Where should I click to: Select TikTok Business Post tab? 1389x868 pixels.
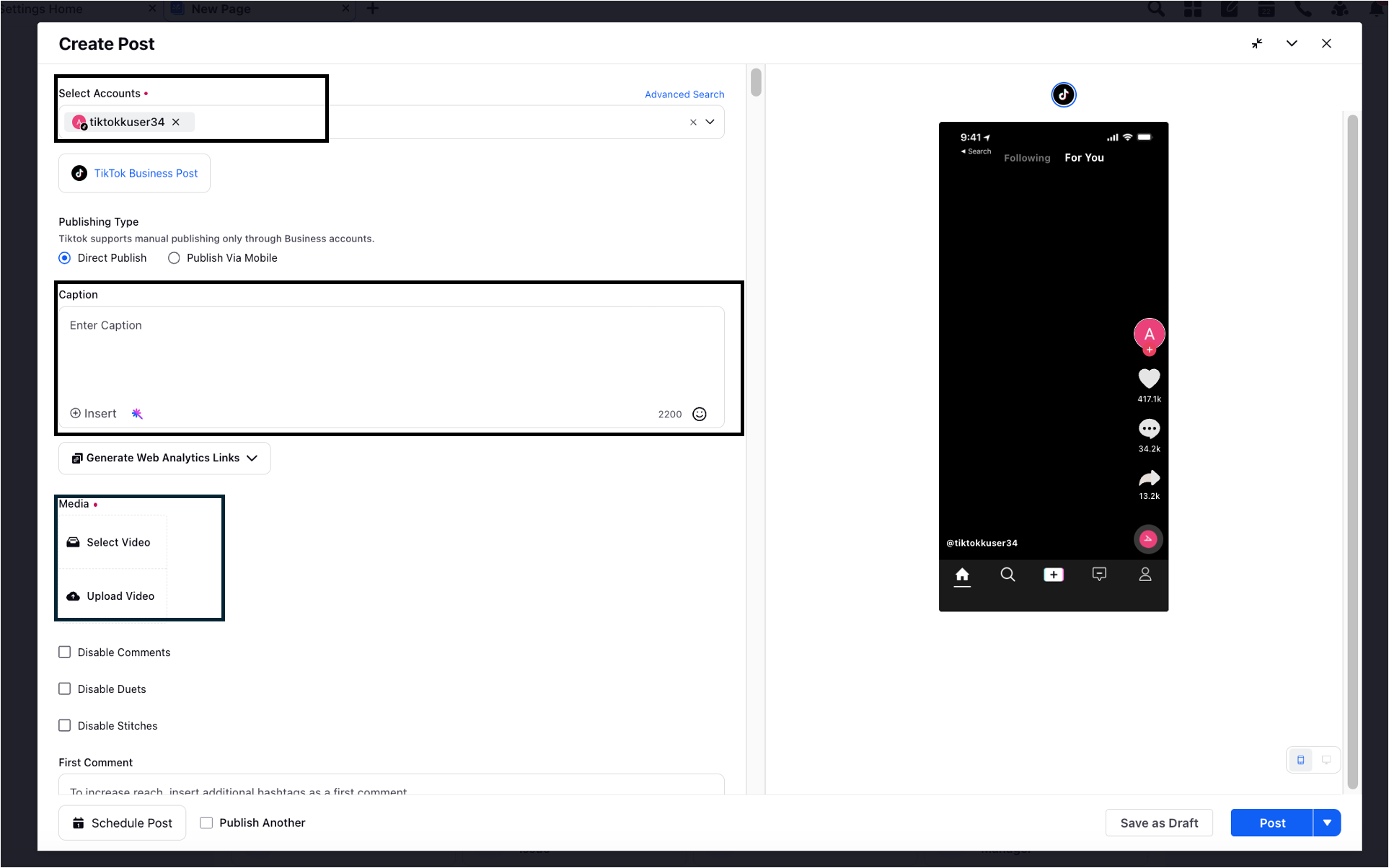134,173
